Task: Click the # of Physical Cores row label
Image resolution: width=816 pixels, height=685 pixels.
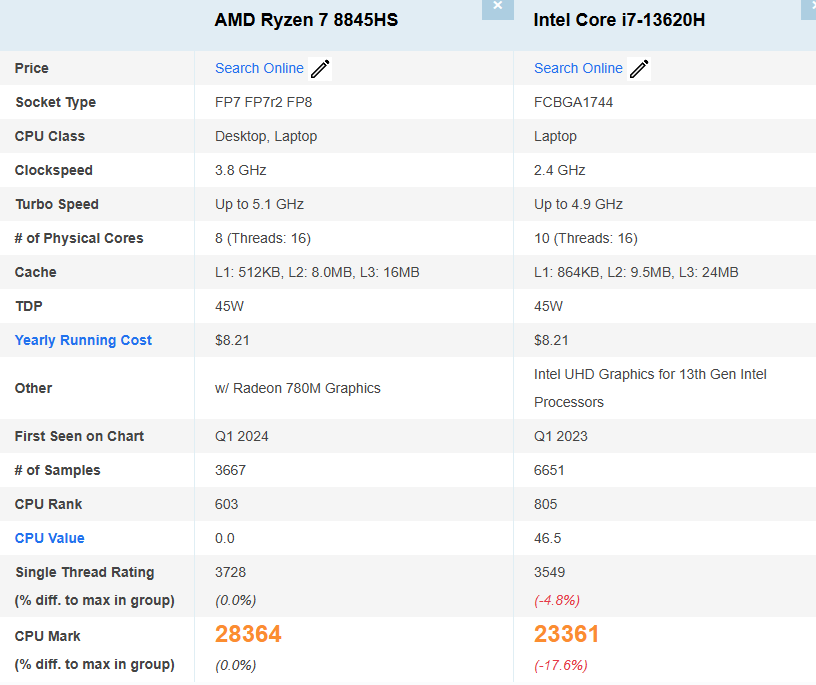Action: (x=79, y=238)
